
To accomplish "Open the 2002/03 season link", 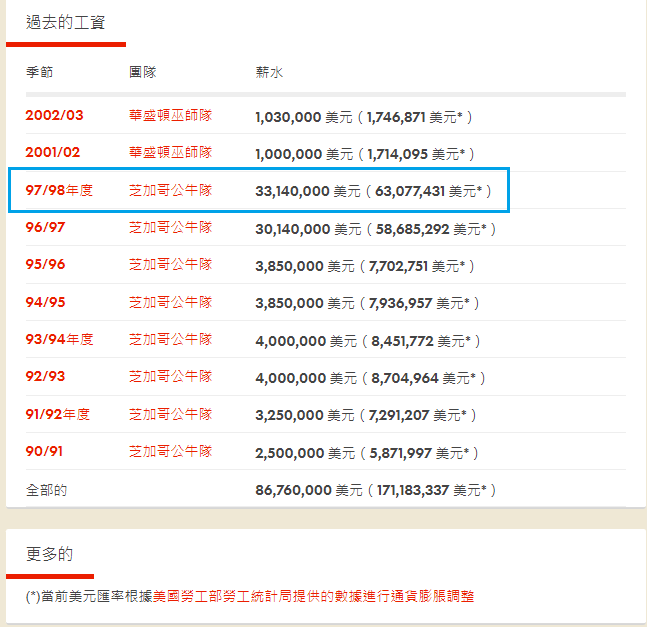I will point(55,116).
